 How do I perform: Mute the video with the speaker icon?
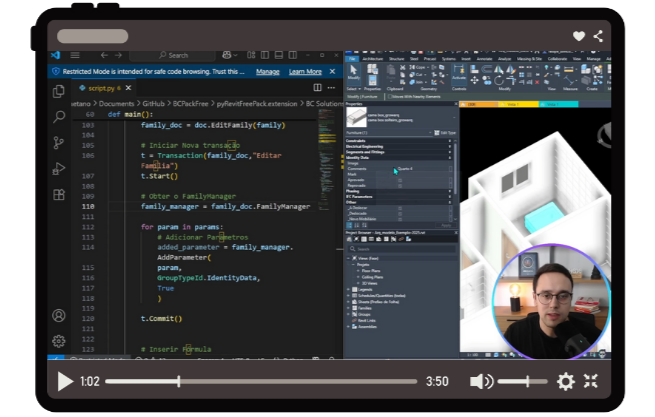[481, 381]
